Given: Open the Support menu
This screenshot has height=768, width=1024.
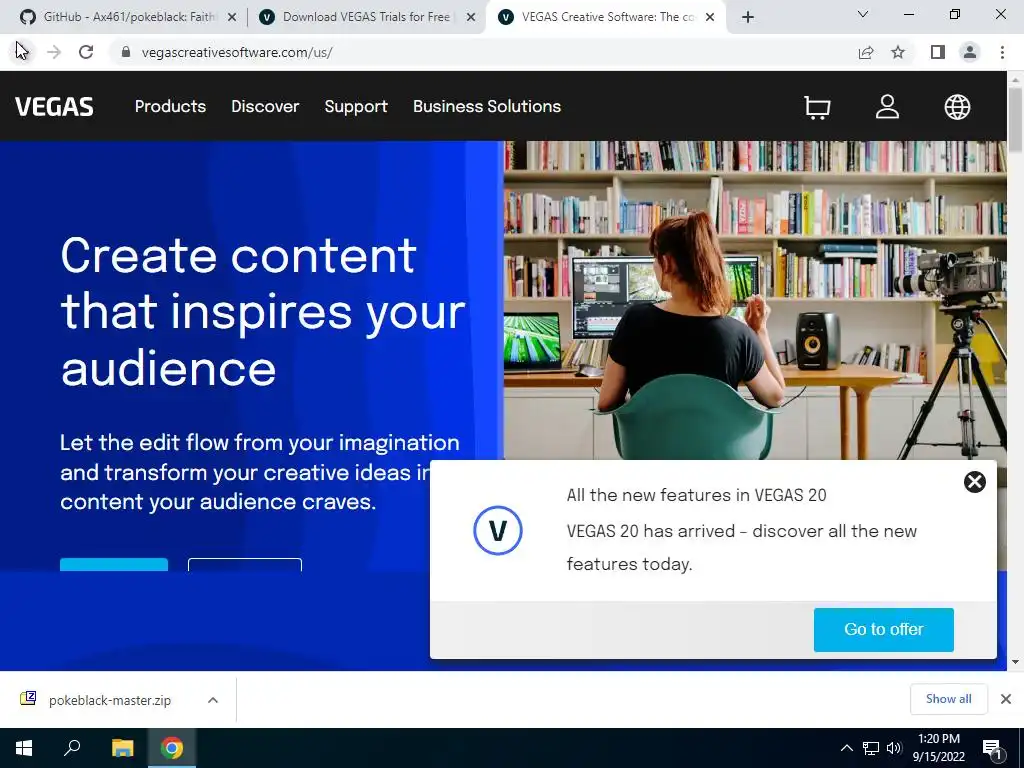Looking at the screenshot, I should 356,106.
